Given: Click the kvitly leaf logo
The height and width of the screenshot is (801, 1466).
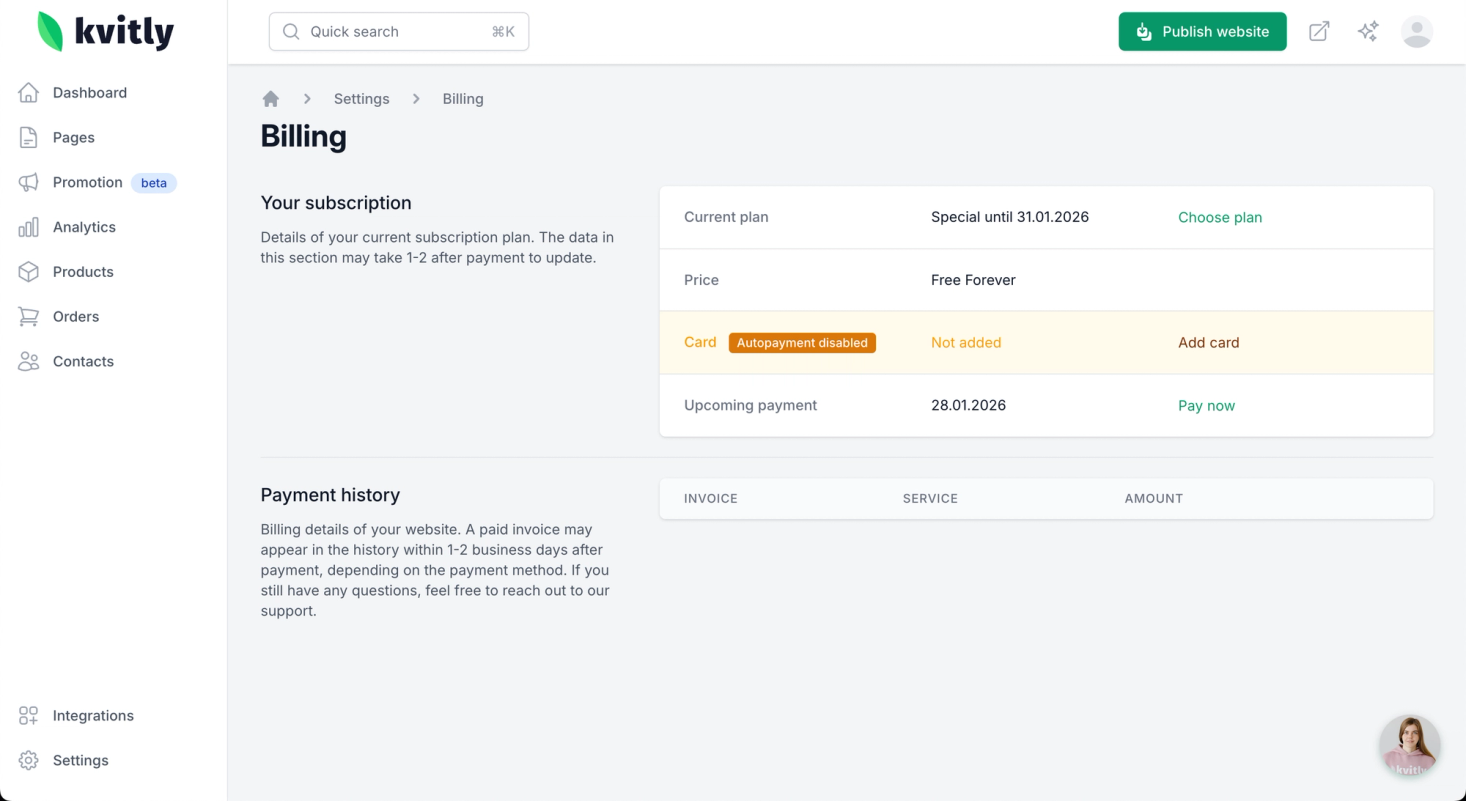Looking at the screenshot, I should [50, 32].
